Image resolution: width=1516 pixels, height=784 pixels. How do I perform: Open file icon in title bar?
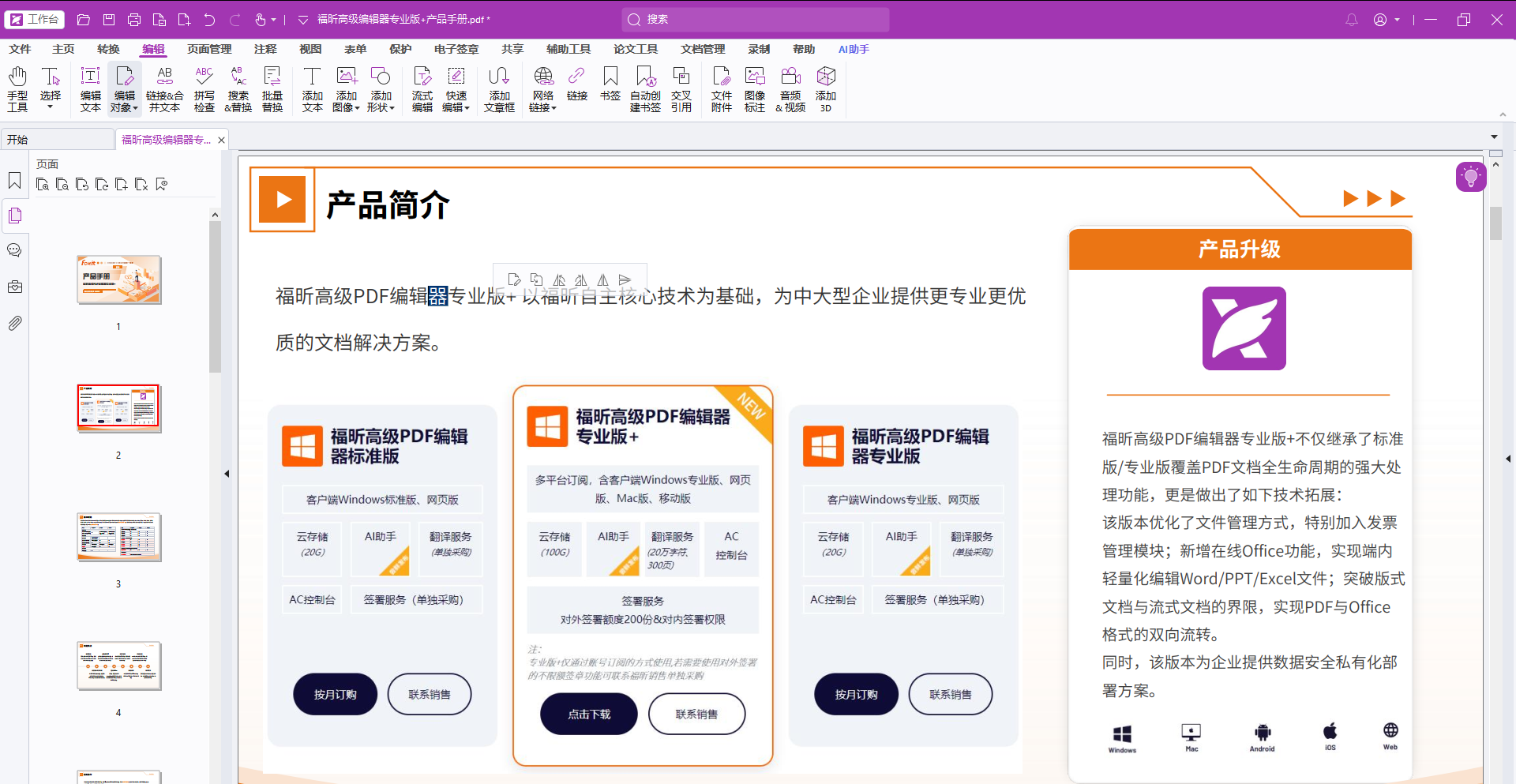click(x=84, y=20)
